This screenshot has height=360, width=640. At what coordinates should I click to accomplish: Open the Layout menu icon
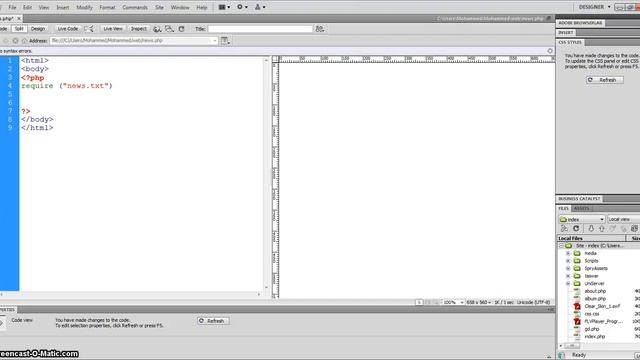pyautogui.click(x=224, y=7)
